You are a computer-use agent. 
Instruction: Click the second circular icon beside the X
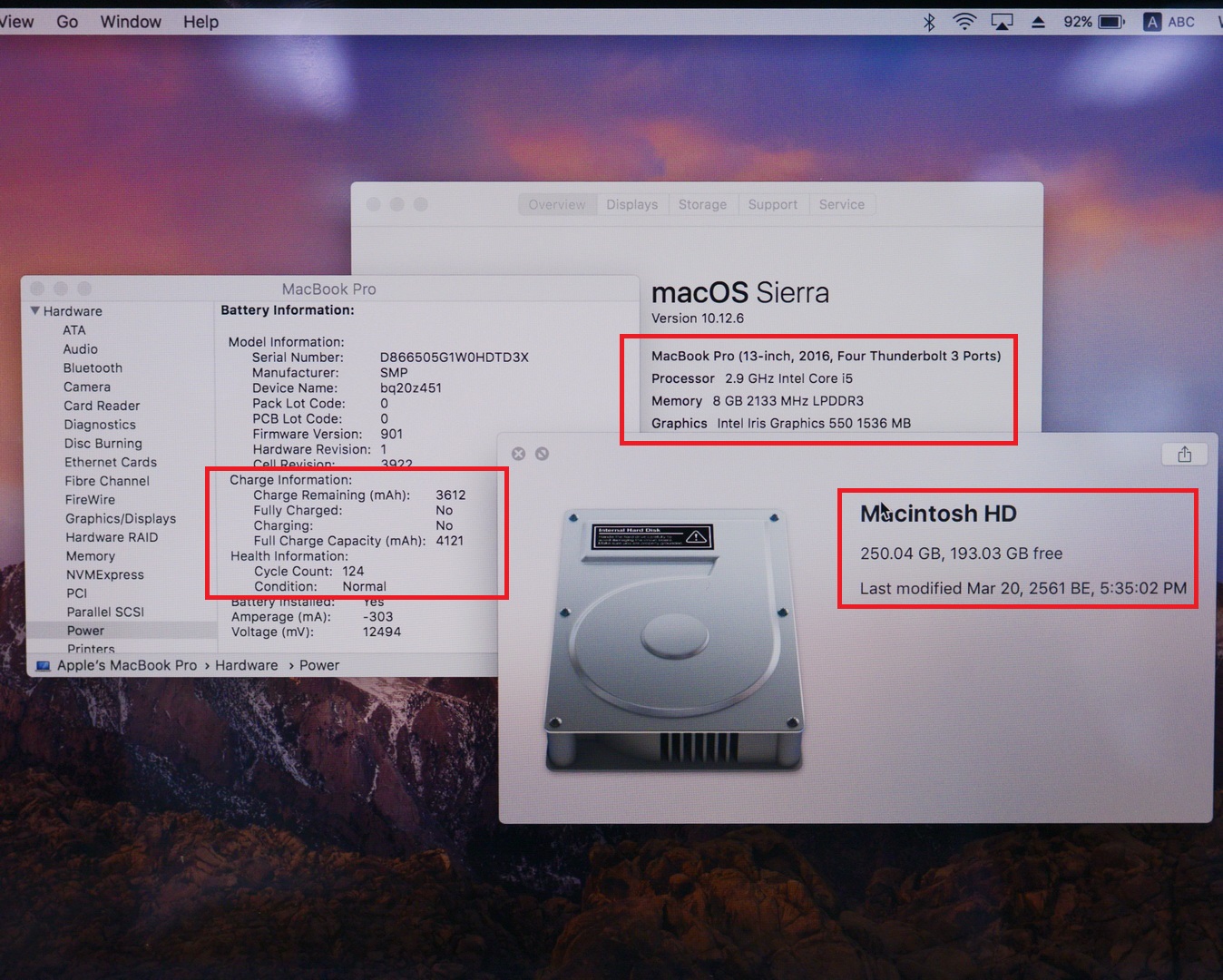(542, 454)
